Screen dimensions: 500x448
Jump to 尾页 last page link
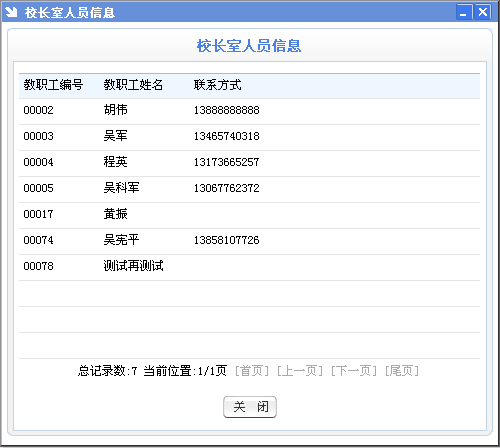coord(402,371)
